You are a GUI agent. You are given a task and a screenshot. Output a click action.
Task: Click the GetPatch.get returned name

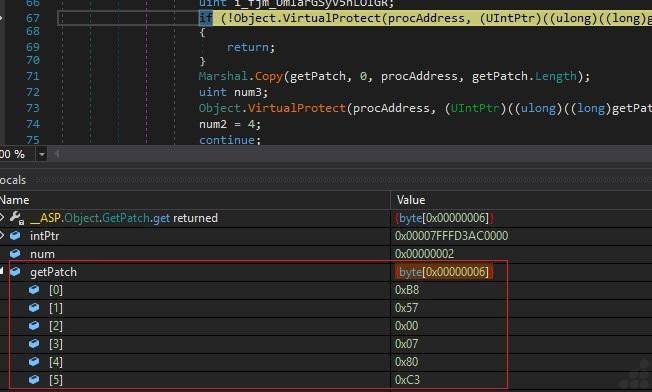pos(123,218)
